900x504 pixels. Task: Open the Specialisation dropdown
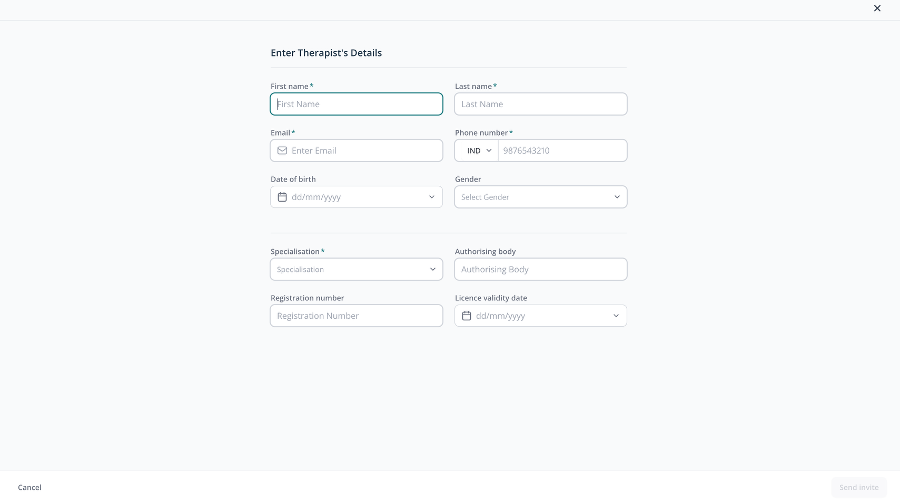tap(356, 269)
